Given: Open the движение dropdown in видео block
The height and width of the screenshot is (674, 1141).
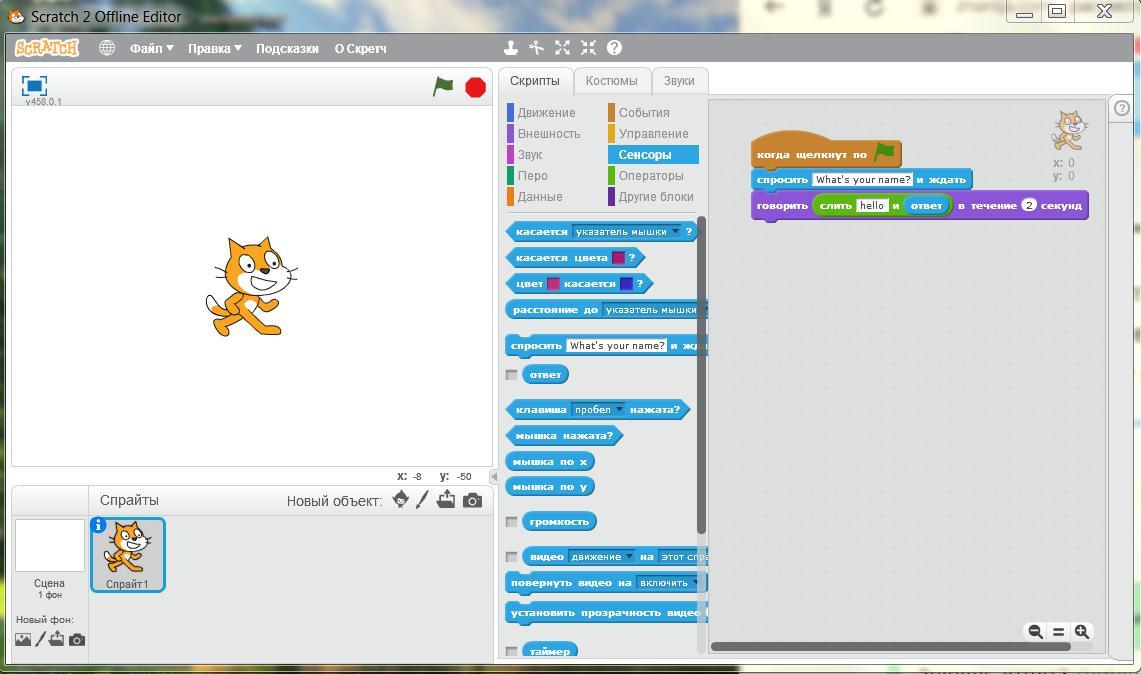Looking at the screenshot, I should pyautogui.click(x=601, y=557).
